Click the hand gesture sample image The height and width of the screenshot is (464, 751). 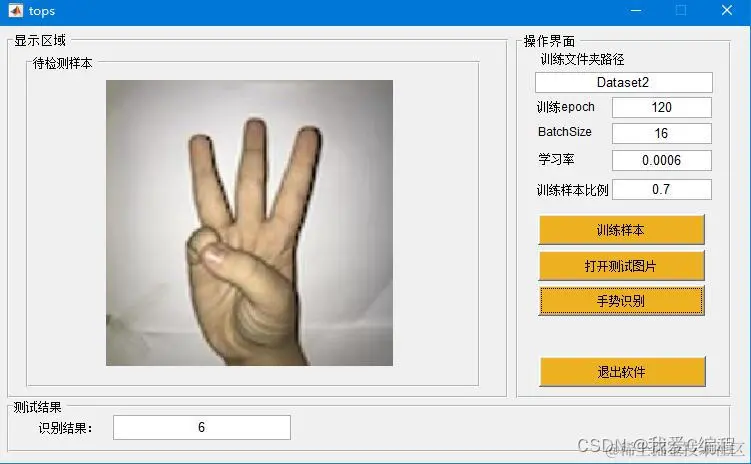(x=249, y=223)
